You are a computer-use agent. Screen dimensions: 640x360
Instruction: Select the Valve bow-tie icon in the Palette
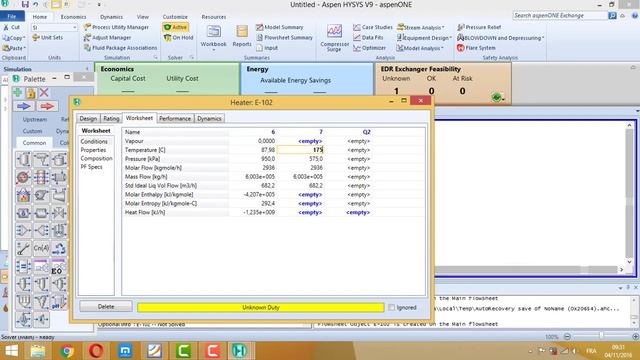point(59,213)
